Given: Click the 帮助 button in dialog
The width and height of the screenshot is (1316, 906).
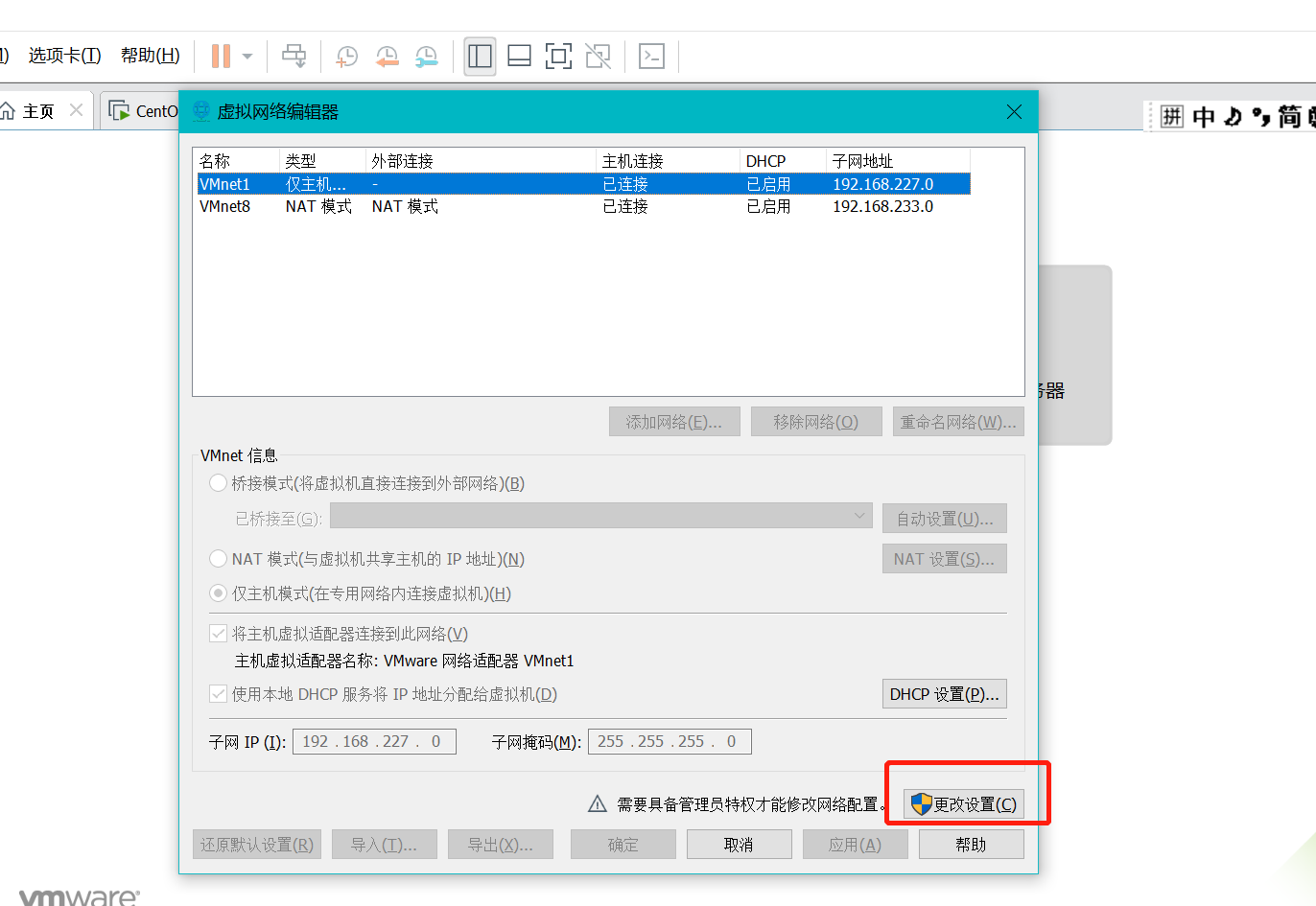Looking at the screenshot, I should point(972,845).
